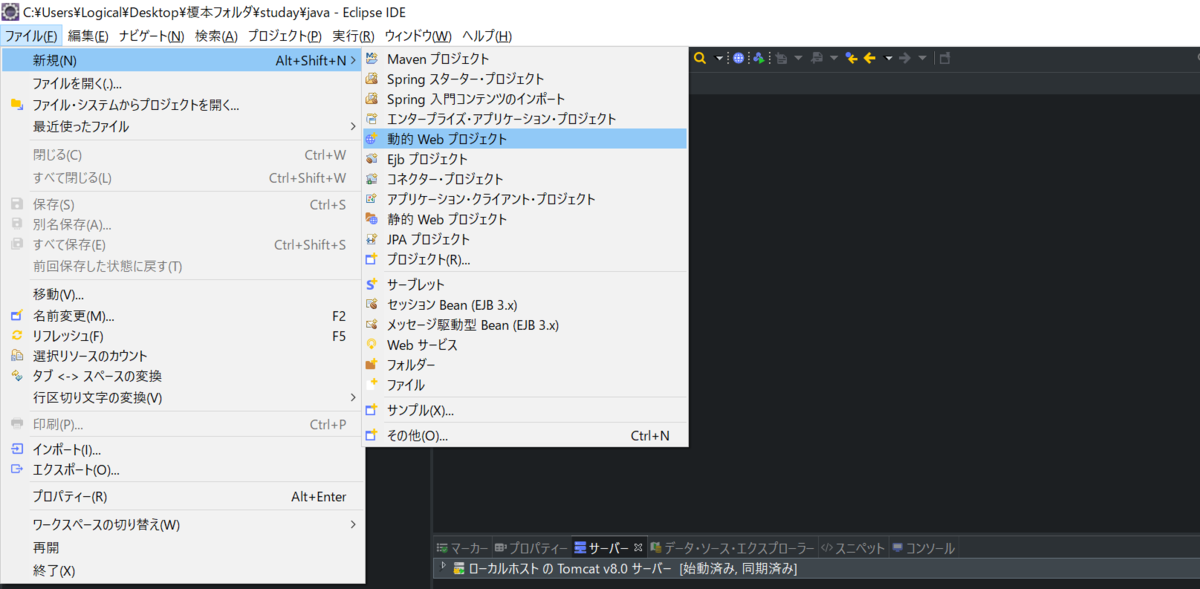Click the Web サービス lightbulb icon

(x=372, y=345)
